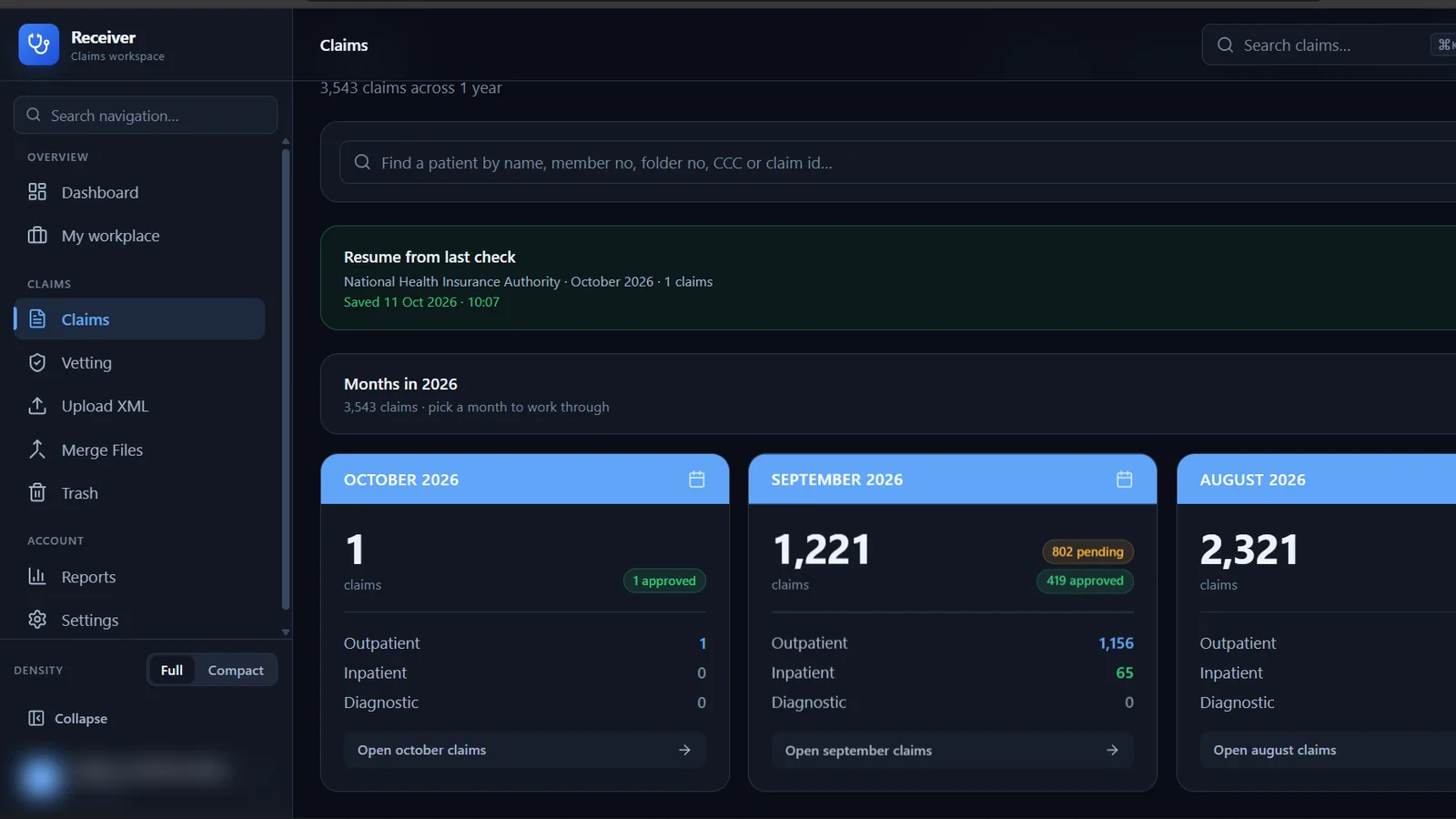Click the Claims document icon in sidebar

[37, 319]
